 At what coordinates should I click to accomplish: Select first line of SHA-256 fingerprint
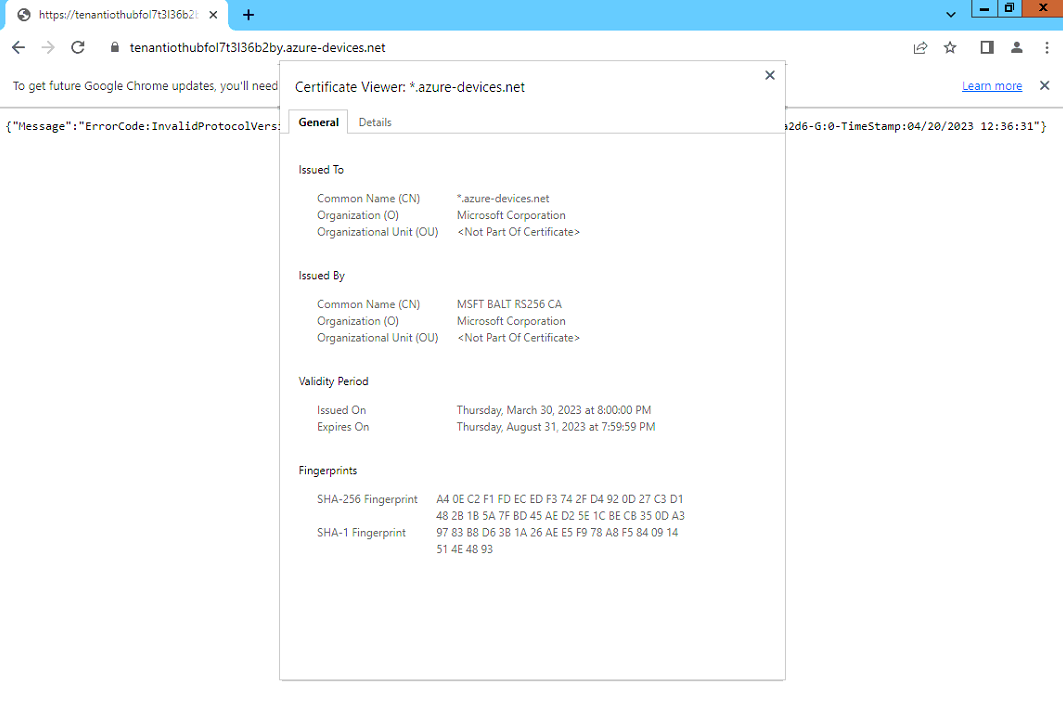click(x=560, y=499)
